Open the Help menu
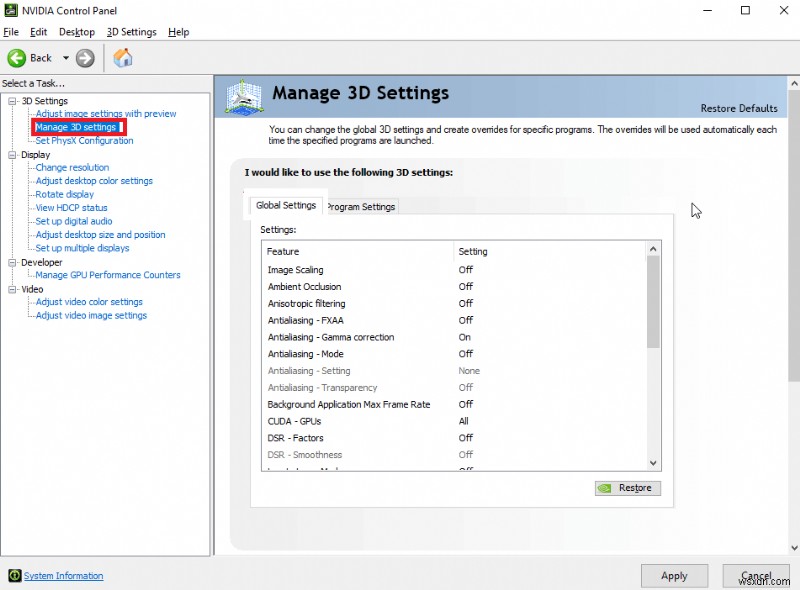This screenshot has height=590, width=800. [x=178, y=31]
